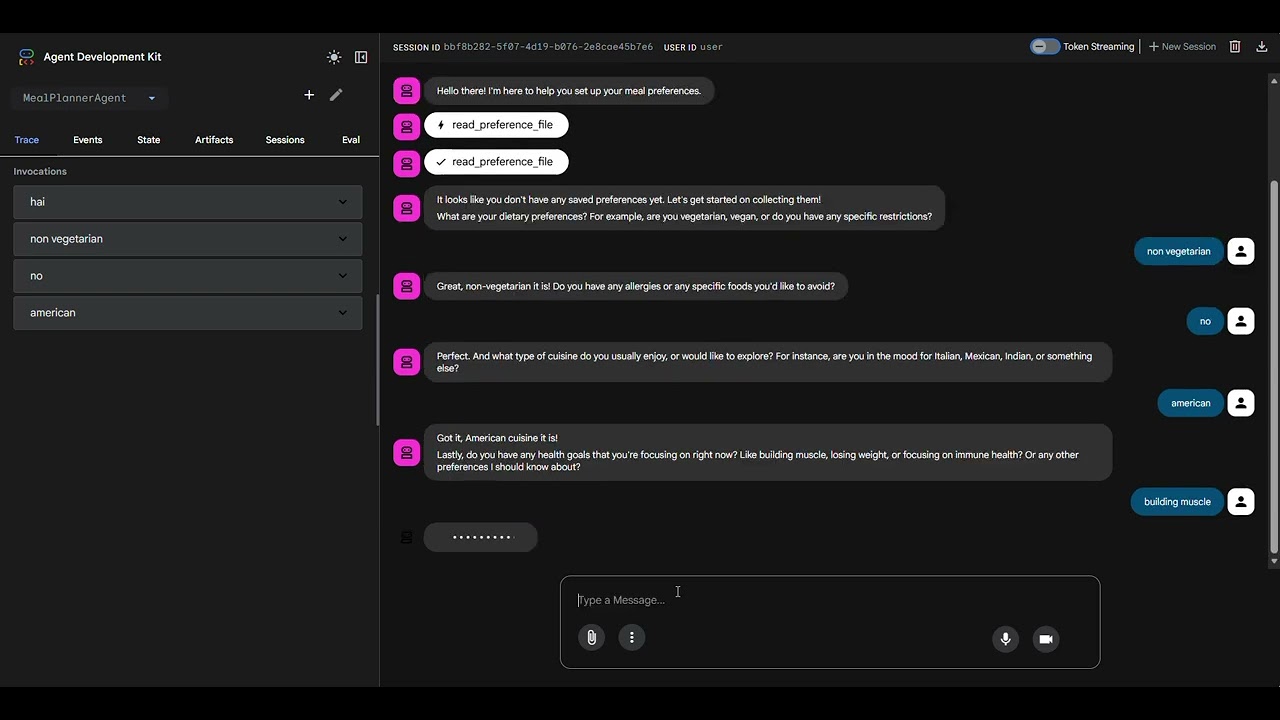This screenshot has height=720, width=1280.
Task: Delete the session with trash icon
Action: coord(1235,47)
